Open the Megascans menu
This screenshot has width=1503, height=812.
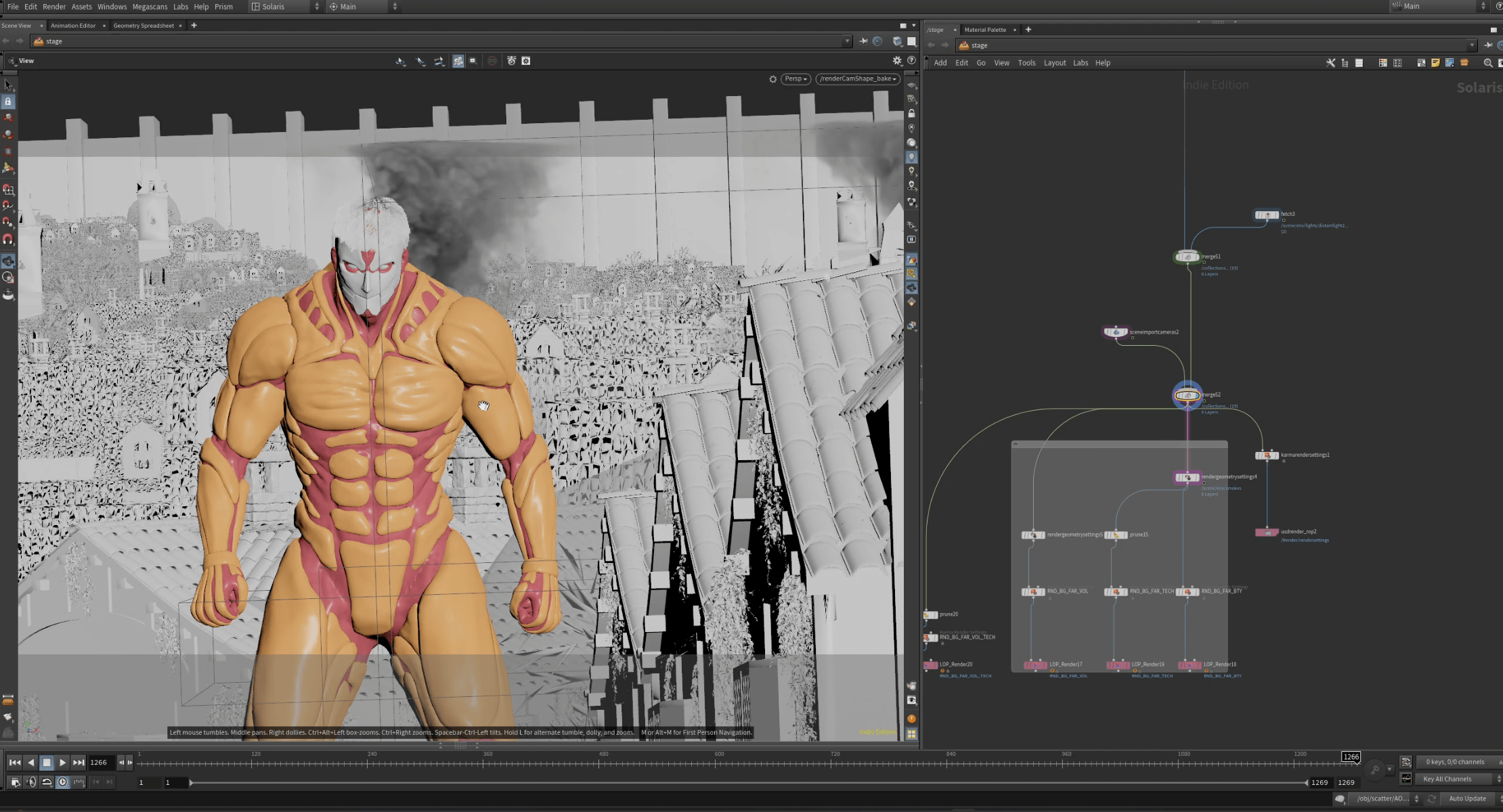point(150,7)
